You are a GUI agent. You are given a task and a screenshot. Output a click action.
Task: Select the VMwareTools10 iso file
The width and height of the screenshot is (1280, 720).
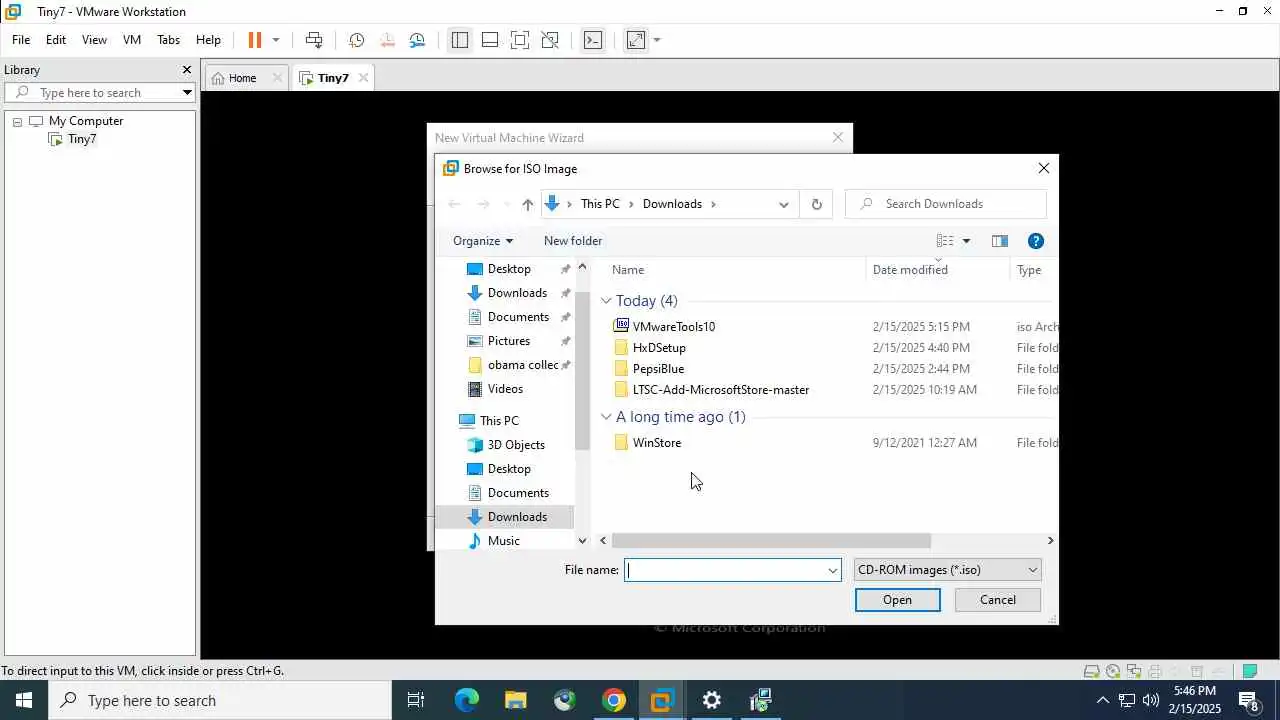coord(674,327)
